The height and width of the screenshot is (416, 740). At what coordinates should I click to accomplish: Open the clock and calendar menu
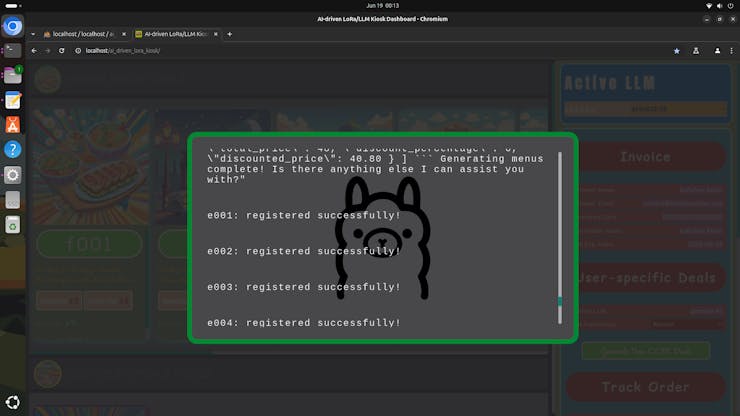pyautogui.click(x=382, y=6)
